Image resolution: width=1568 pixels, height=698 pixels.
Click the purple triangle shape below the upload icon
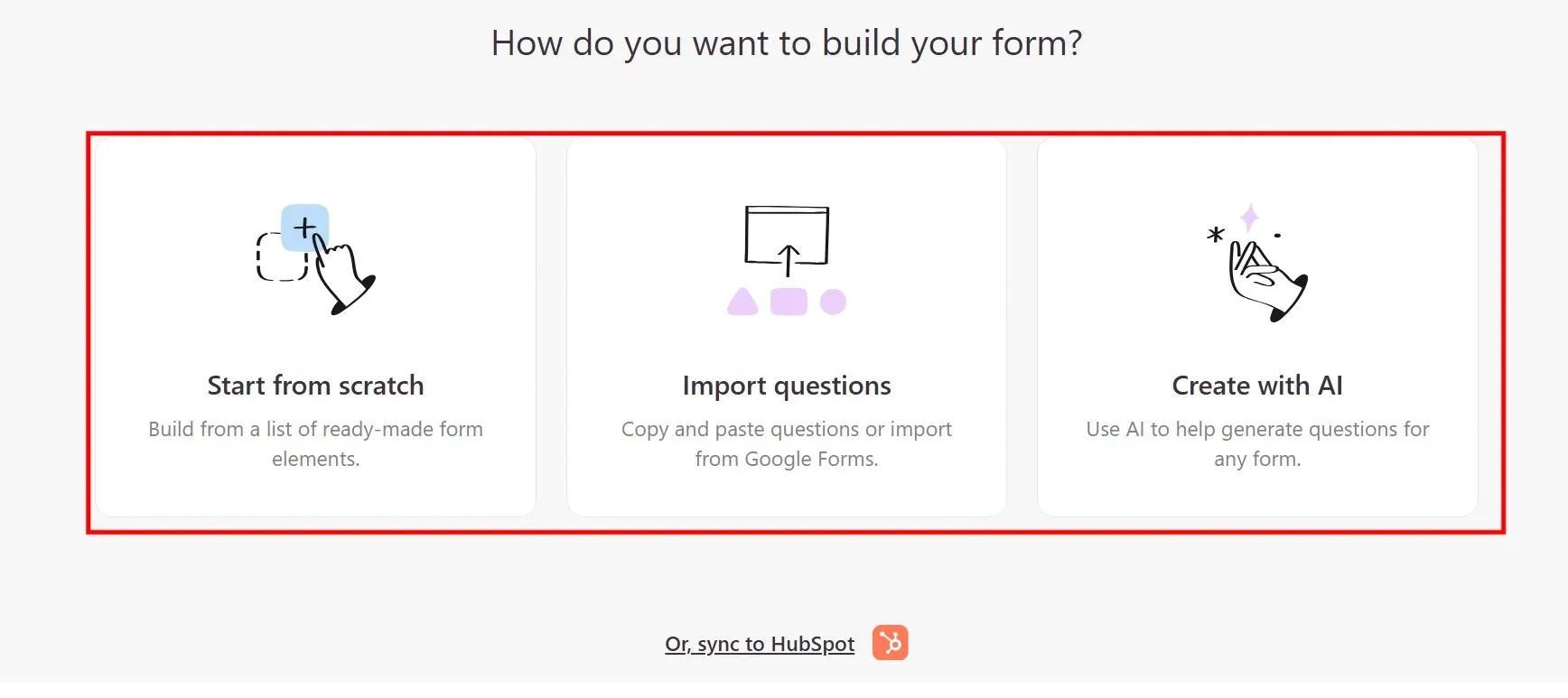point(742,302)
